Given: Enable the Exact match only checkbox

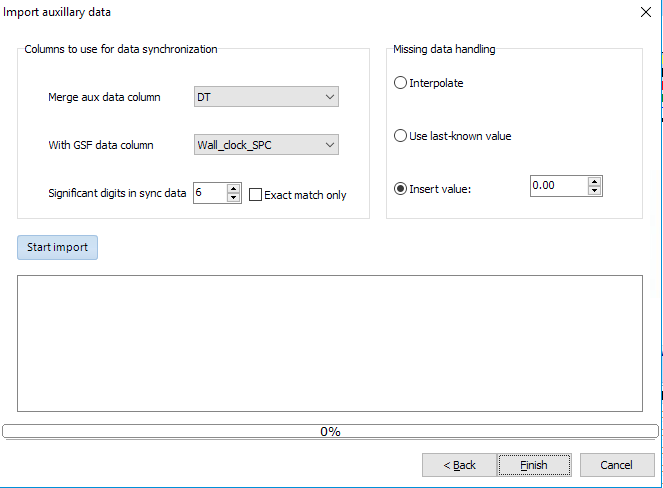Looking at the screenshot, I should (x=256, y=195).
